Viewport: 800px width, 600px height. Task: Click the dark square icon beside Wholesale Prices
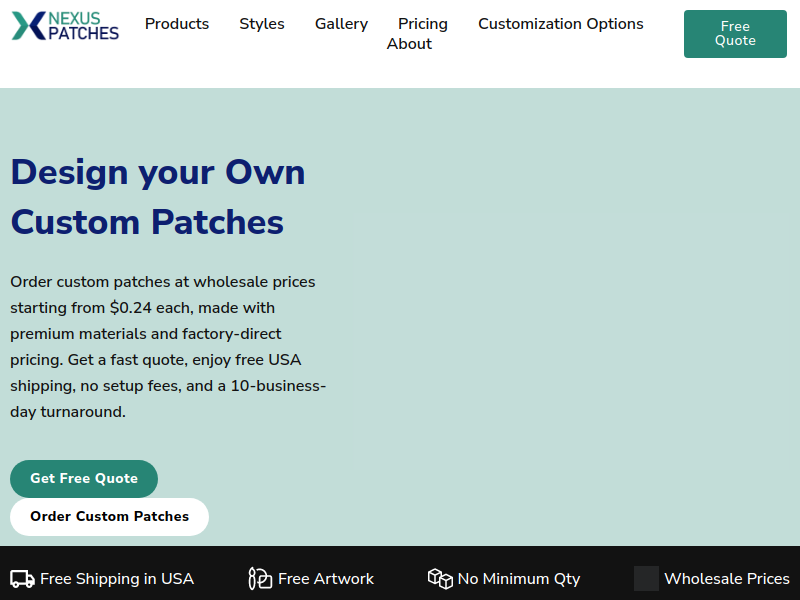(x=646, y=579)
